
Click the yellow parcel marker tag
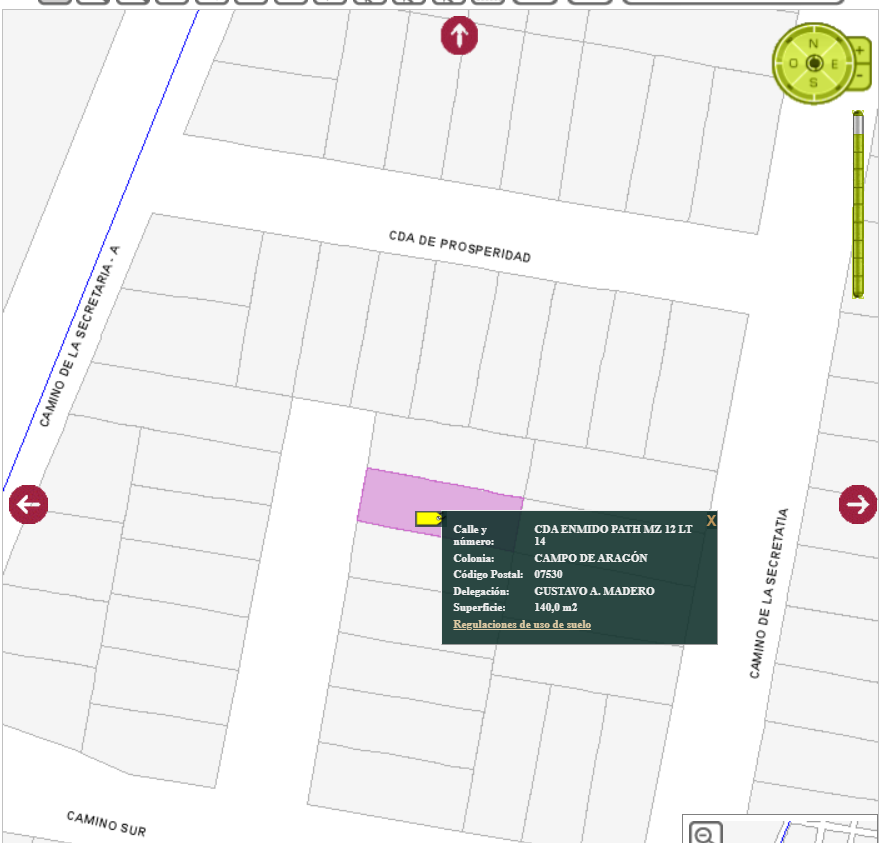(430, 518)
